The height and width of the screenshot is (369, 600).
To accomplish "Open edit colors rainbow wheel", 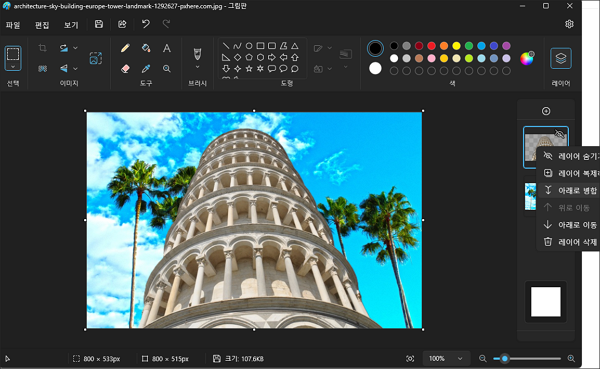I will (x=527, y=58).
